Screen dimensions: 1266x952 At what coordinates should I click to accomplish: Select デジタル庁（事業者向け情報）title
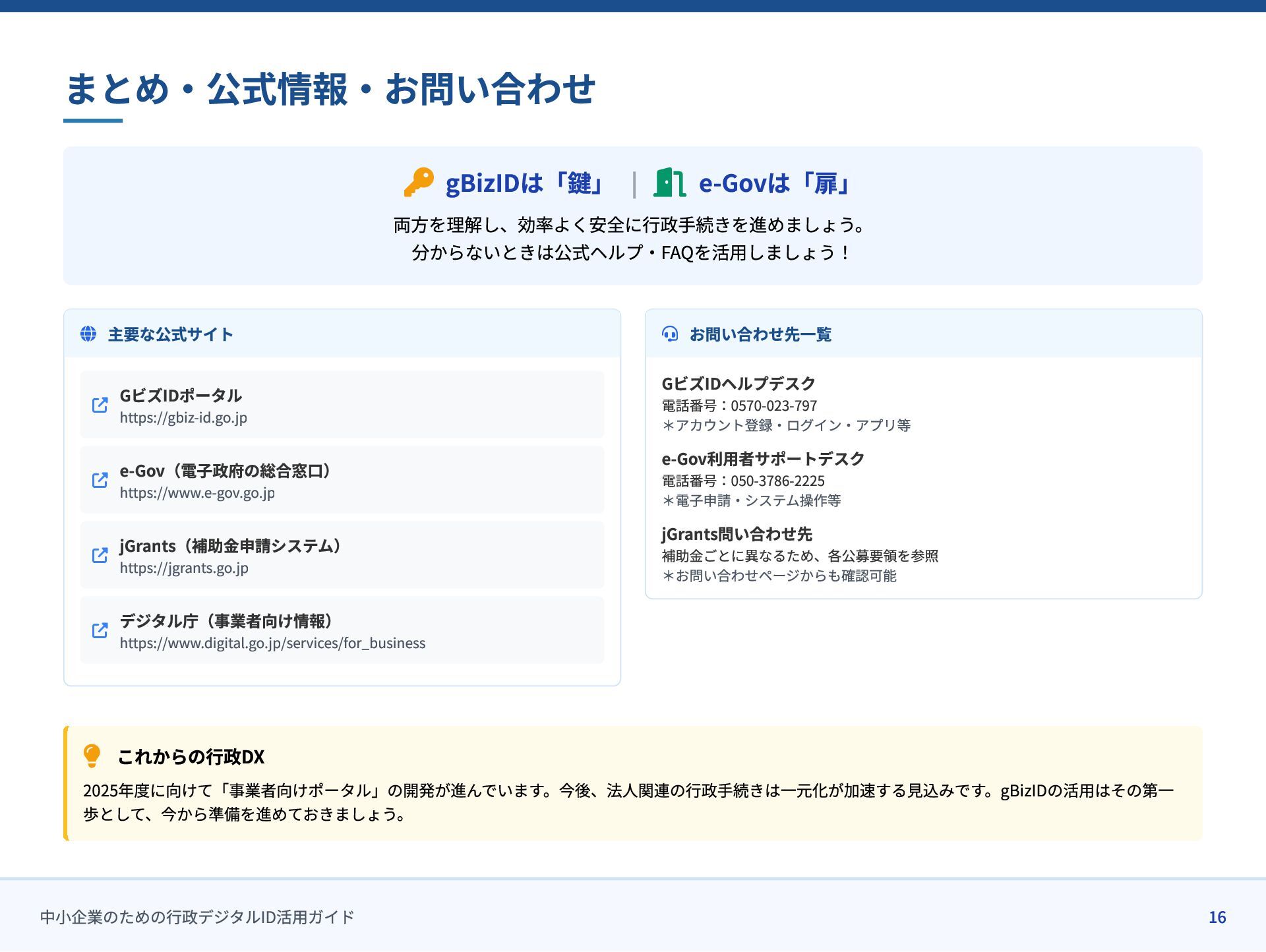coord(228,621)
